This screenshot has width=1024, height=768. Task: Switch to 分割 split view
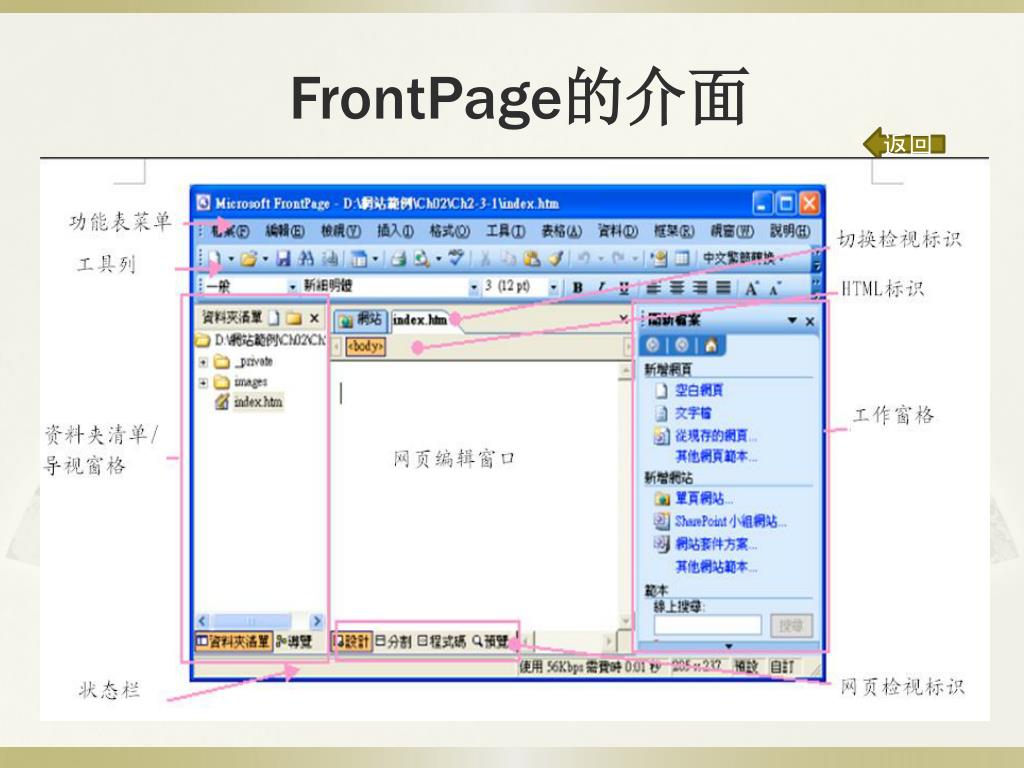393,641
